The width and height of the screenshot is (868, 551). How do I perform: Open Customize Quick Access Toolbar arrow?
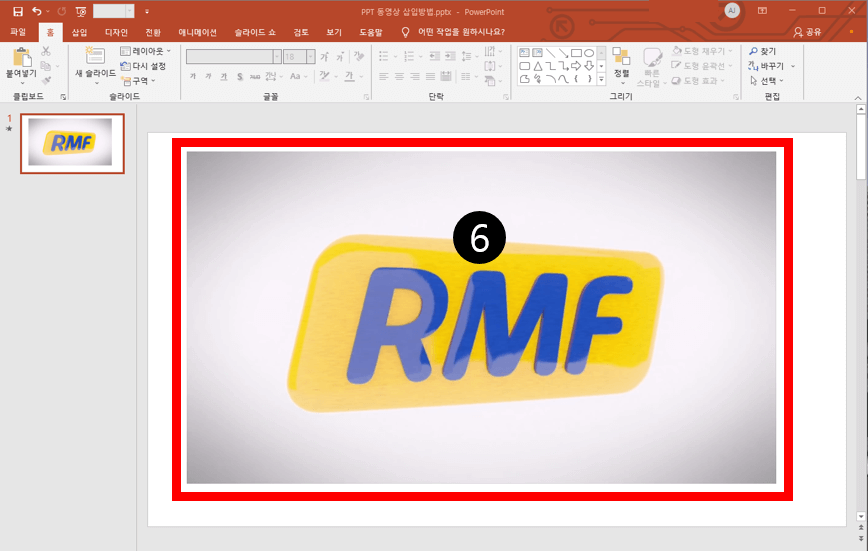[x=147, y=11]
